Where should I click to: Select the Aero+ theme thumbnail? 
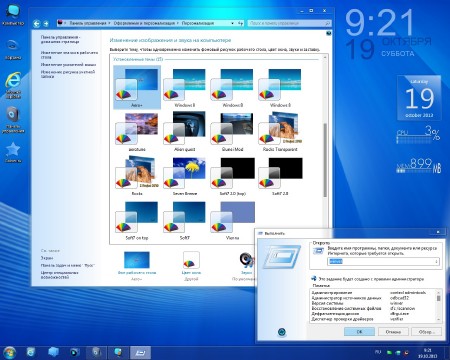(137, 87)
